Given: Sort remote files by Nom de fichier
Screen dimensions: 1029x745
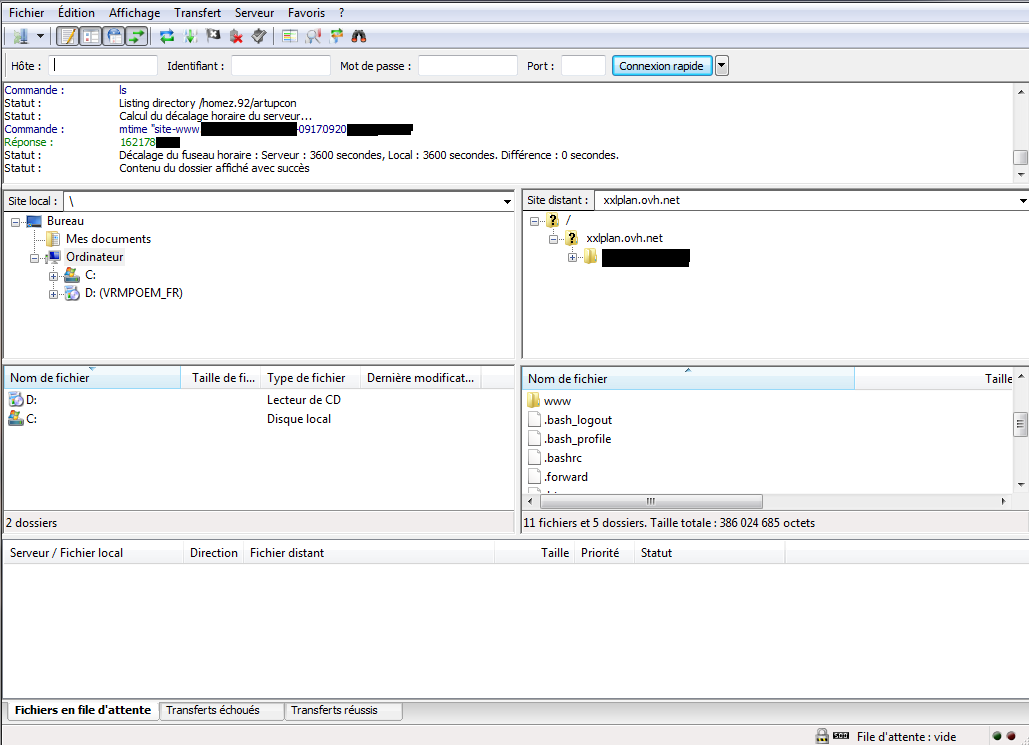Looking at the screenshot, I should (688, 379).
